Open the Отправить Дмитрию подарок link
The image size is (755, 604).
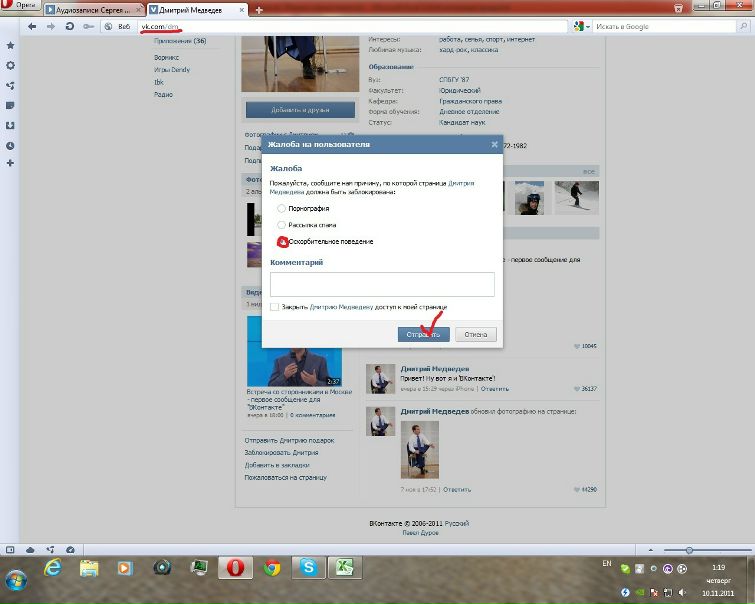[x=289, y=440]
